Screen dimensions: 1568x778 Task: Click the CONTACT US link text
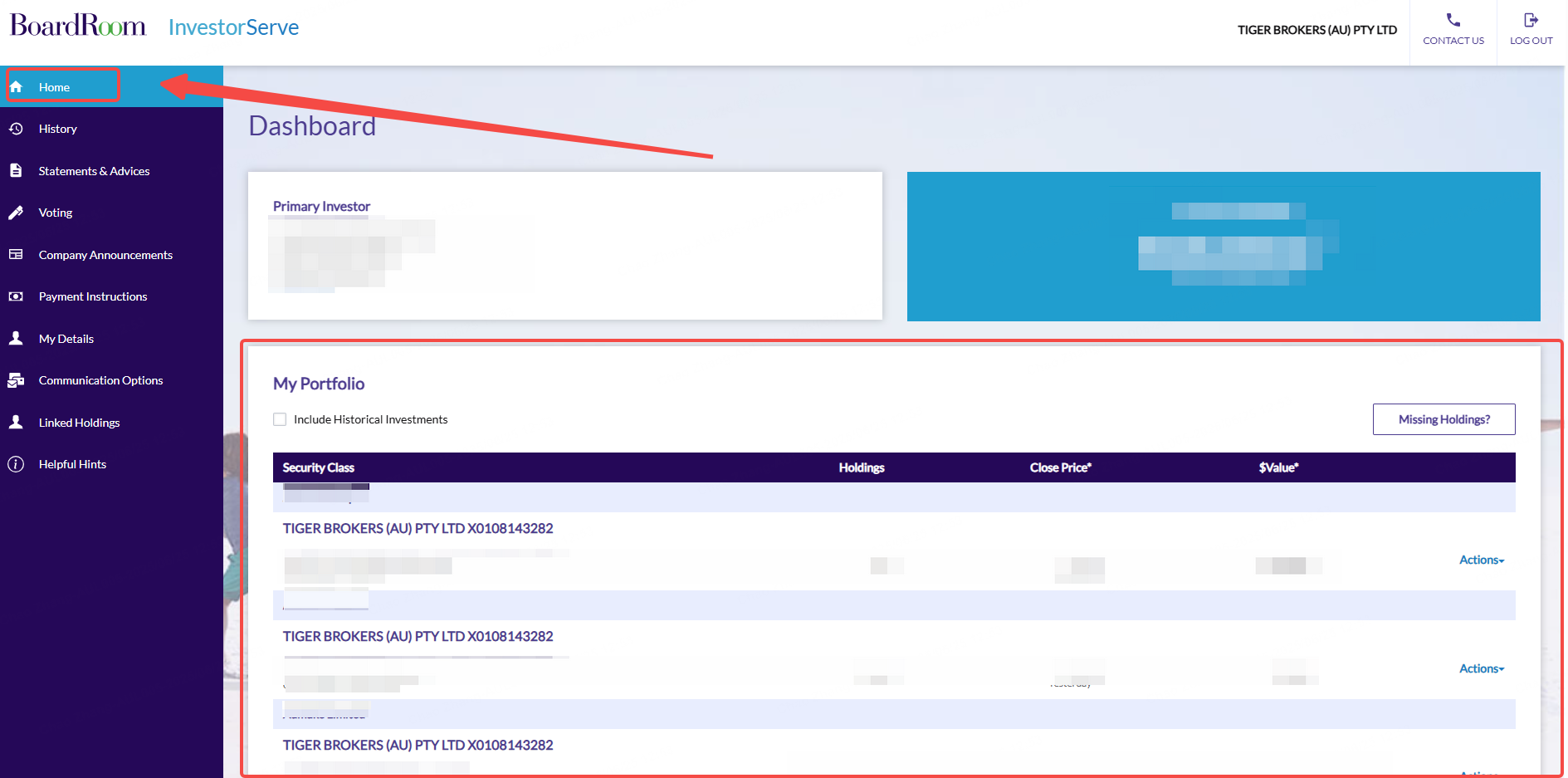coord(1453,41)
